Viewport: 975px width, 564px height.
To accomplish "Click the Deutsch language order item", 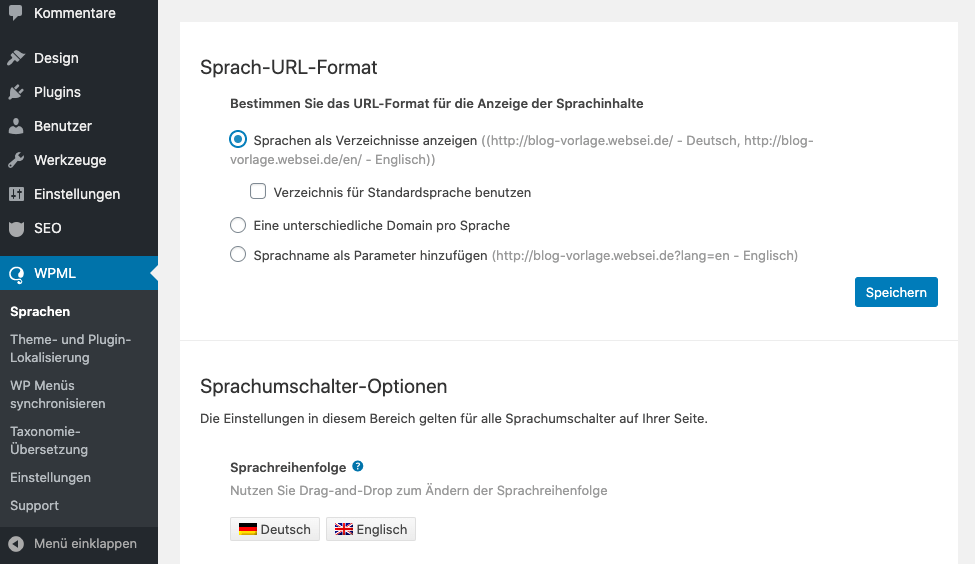I will (x=275, y=529).
